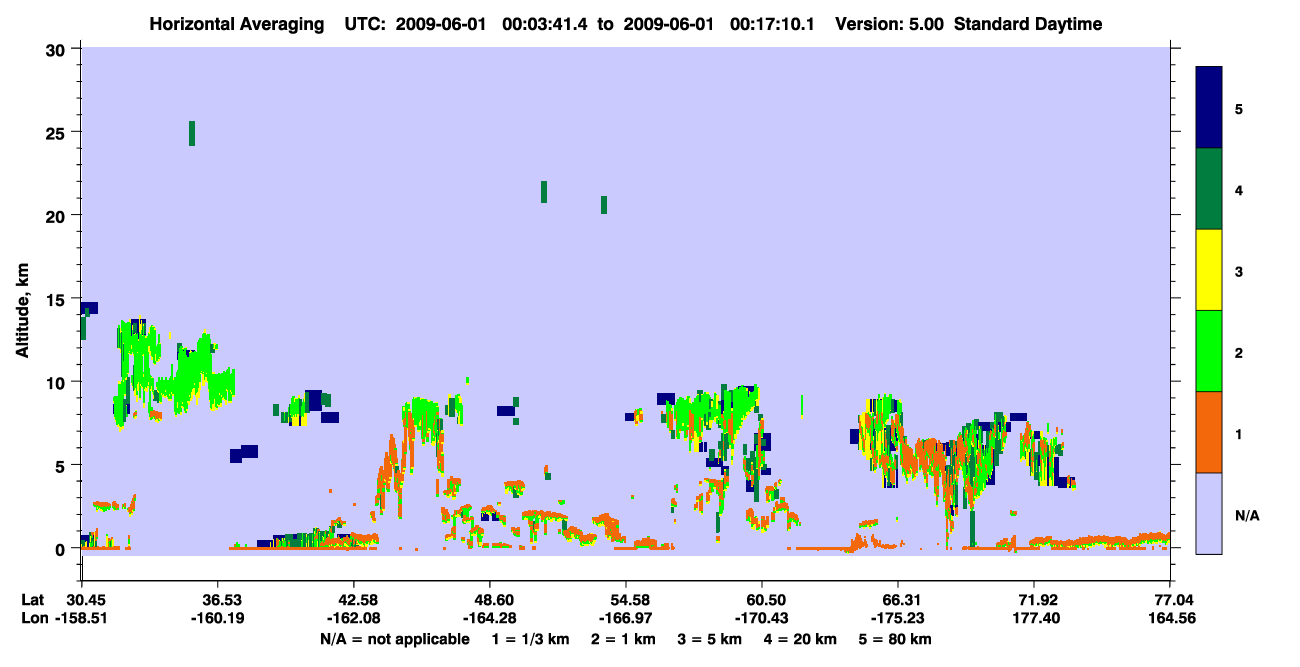
Task: Click the bright green level 2 legend swatch
Action: point(1209,351)
